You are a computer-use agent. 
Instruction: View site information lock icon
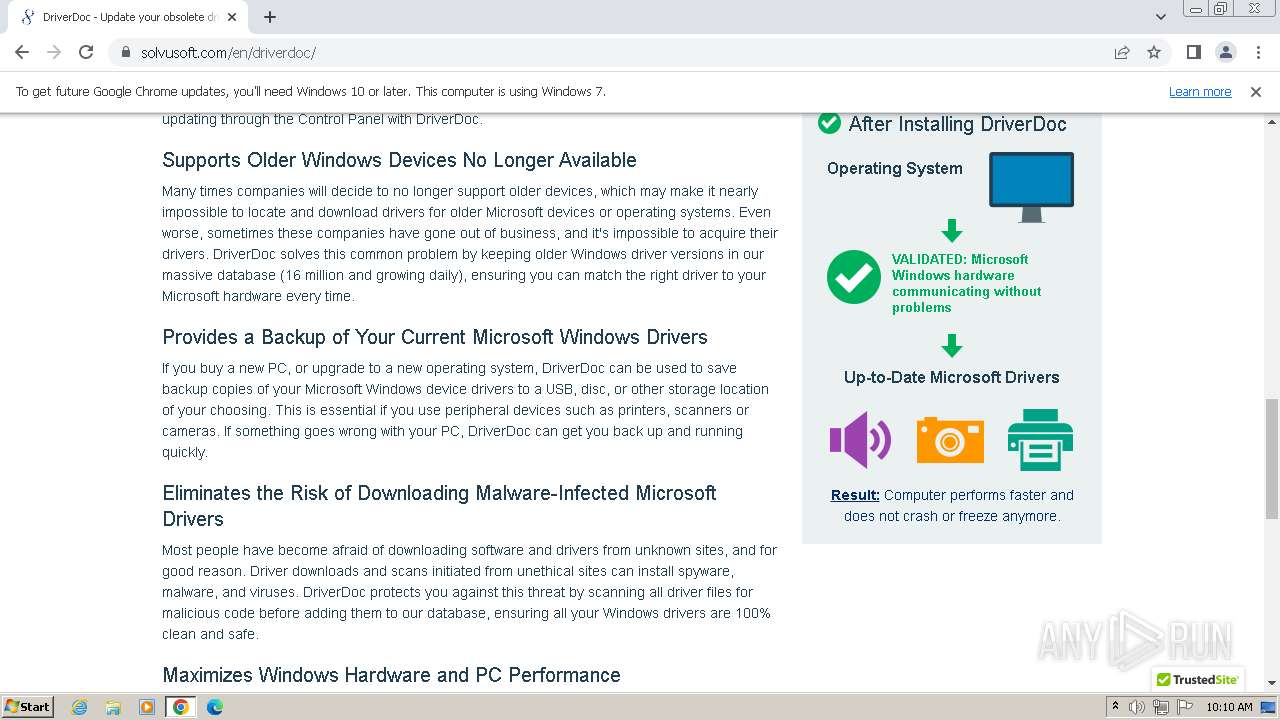tap(126, 52)
